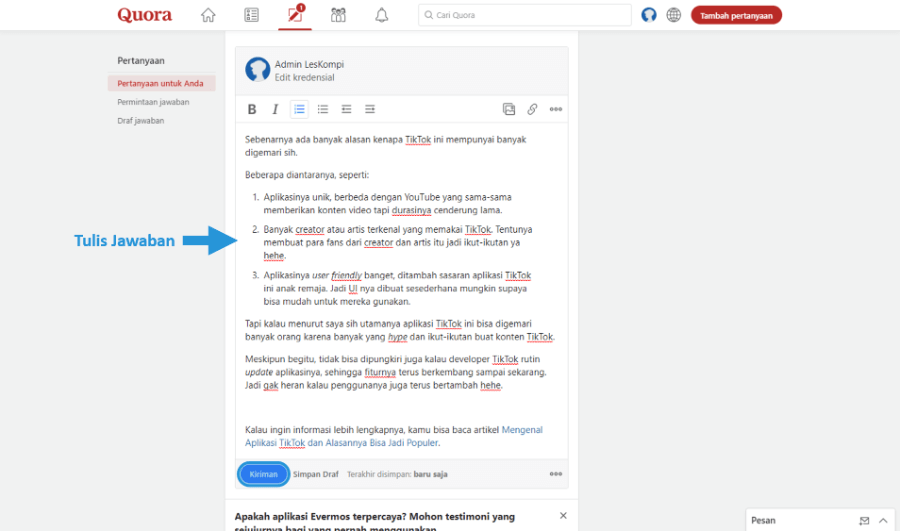Select Draf jawaban in sidebar
Image resolution: width=900 pixels, height=531 pixels.
[141, 121]
